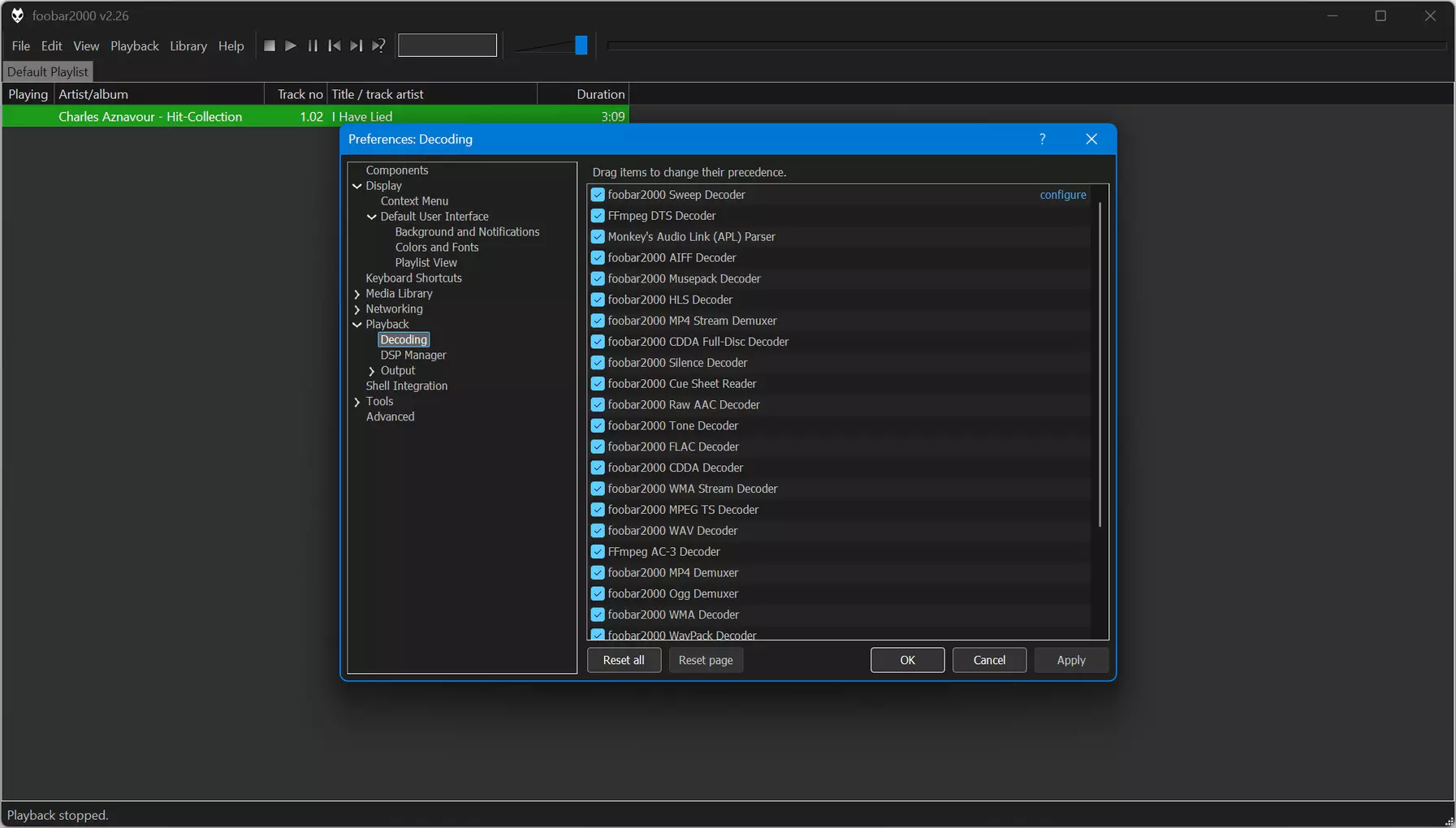Click the Preferences help question mark
Screen dimensions: 1456x828
tap(1043, 139)
